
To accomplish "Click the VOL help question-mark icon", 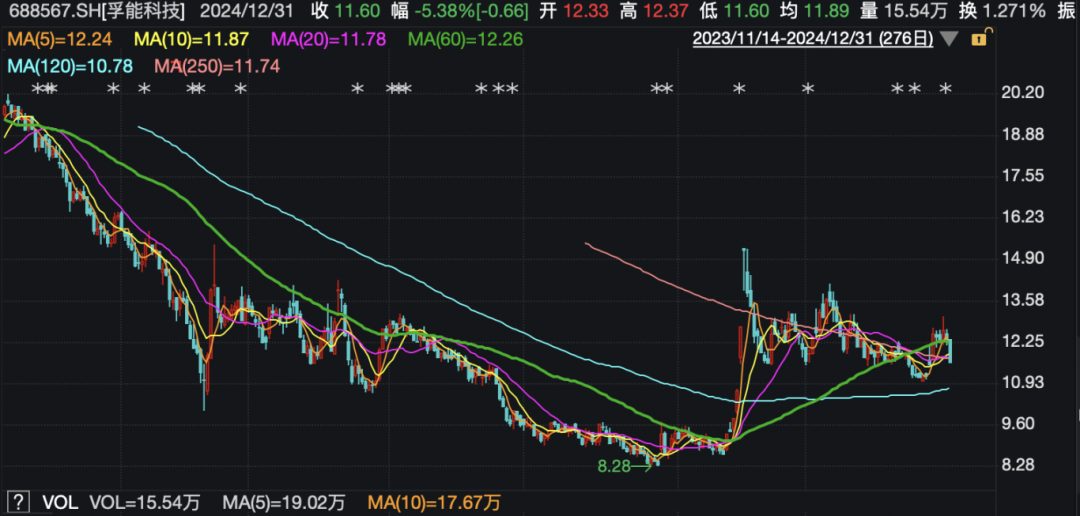I will point(17,501).
